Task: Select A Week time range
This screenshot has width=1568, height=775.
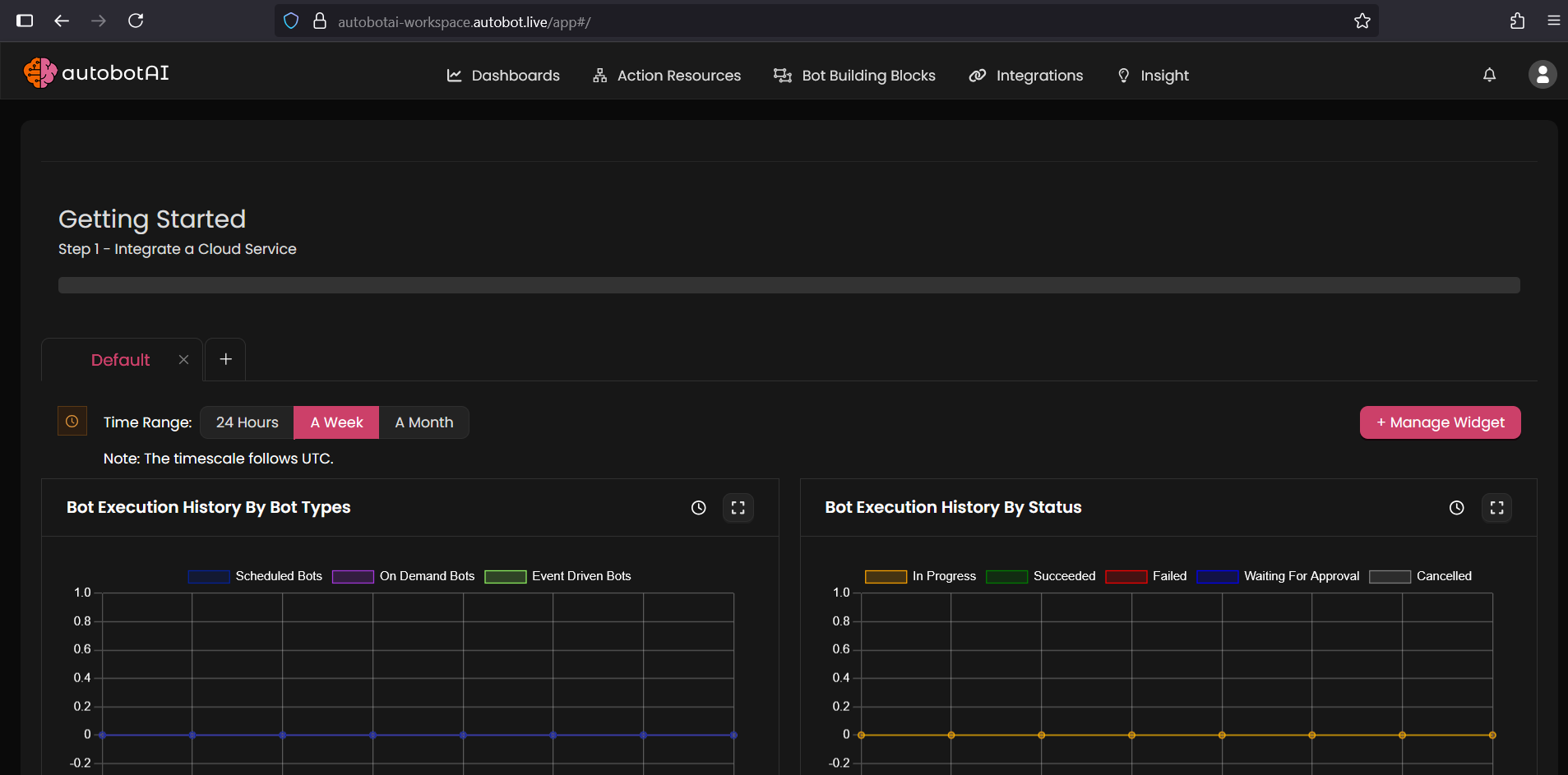Action: [x=336, y=422]
